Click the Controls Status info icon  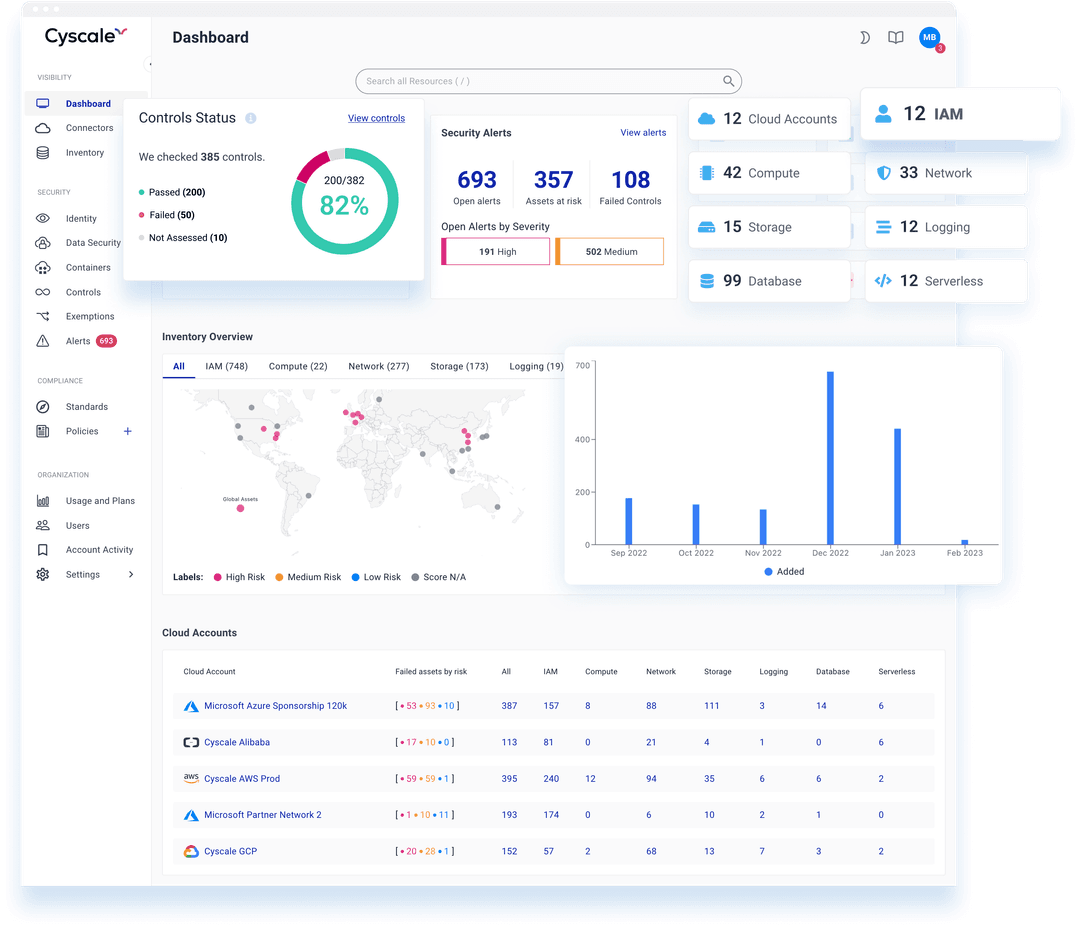tap(251, 118)
